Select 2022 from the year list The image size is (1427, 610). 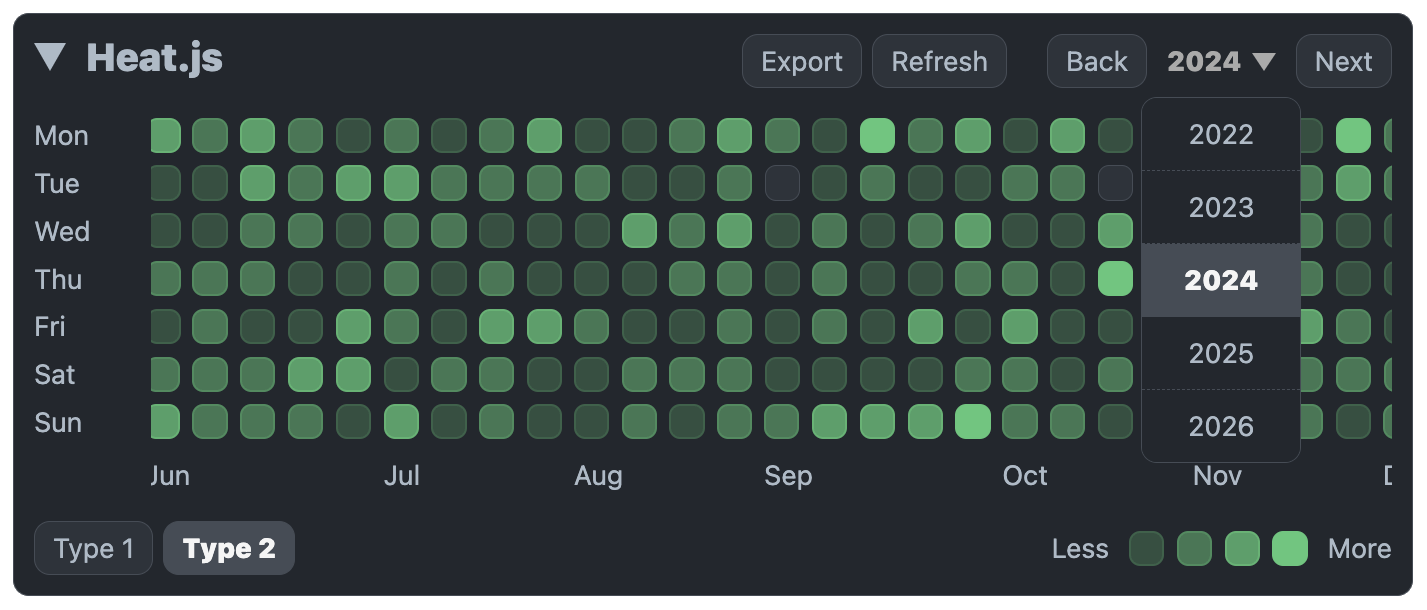[x=1219, y=134]
